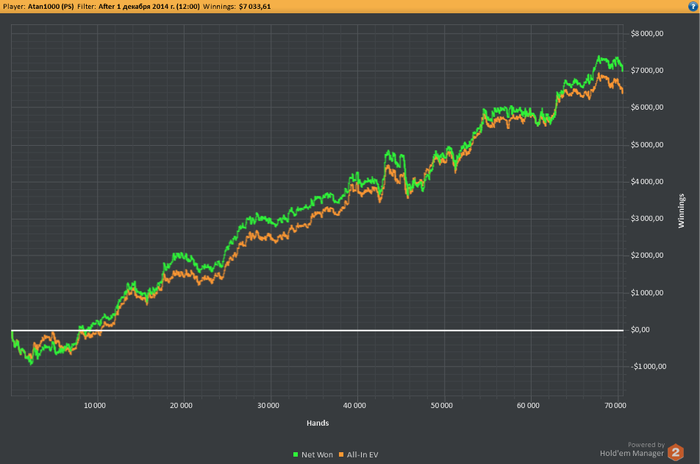Click the 30 000 hands axis label
Viewport: 700px width, 464px height.
[268, 405]
